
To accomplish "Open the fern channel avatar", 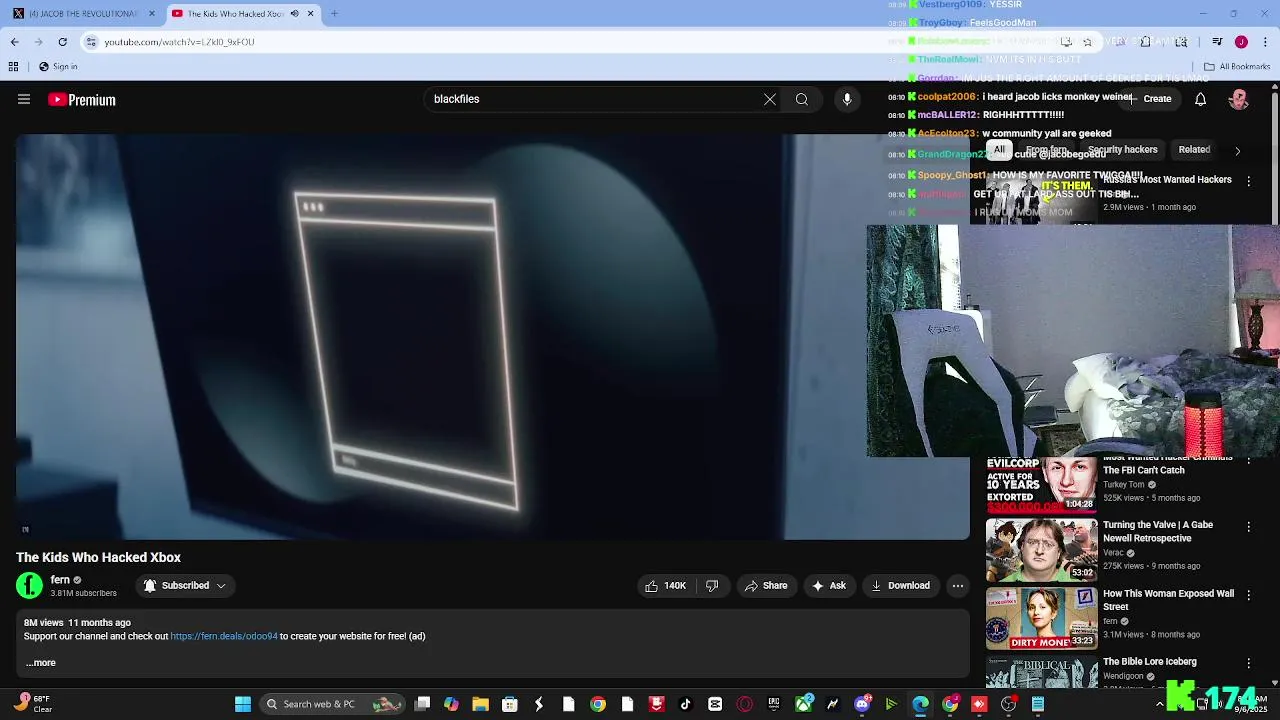I will tap(30, 586).
